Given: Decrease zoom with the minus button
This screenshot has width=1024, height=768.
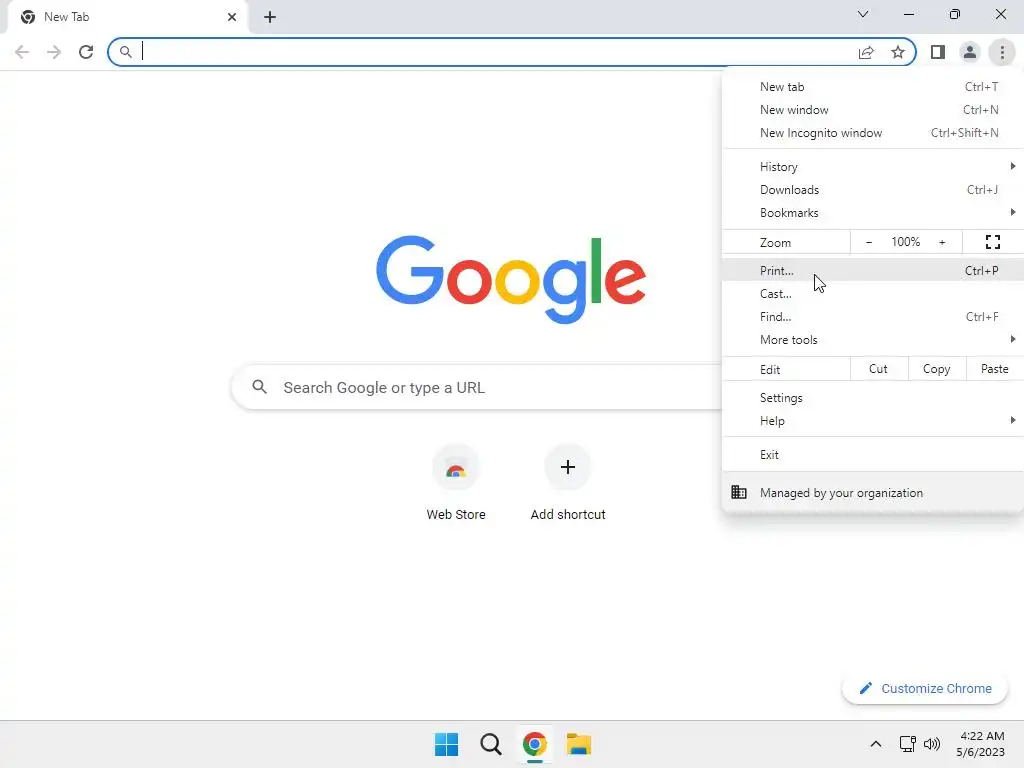Looking at the screenshot, I should point(869,242).
